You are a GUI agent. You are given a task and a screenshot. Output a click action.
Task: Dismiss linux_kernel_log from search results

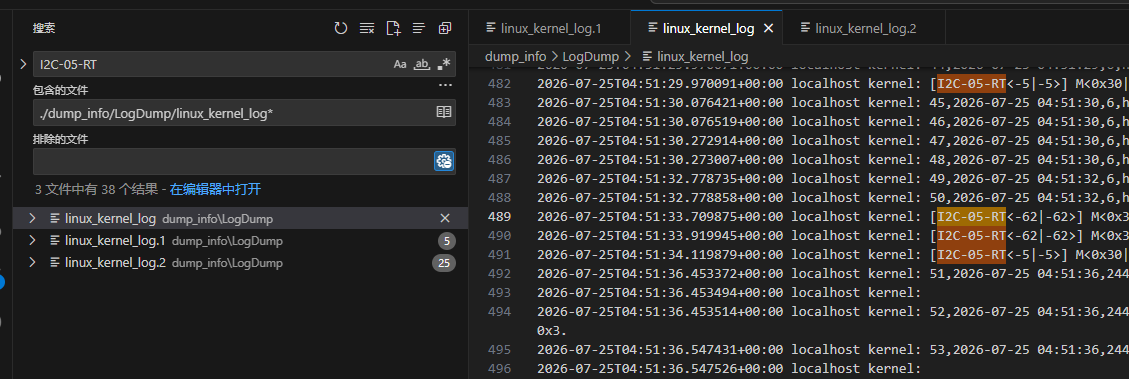click(445, 218)
